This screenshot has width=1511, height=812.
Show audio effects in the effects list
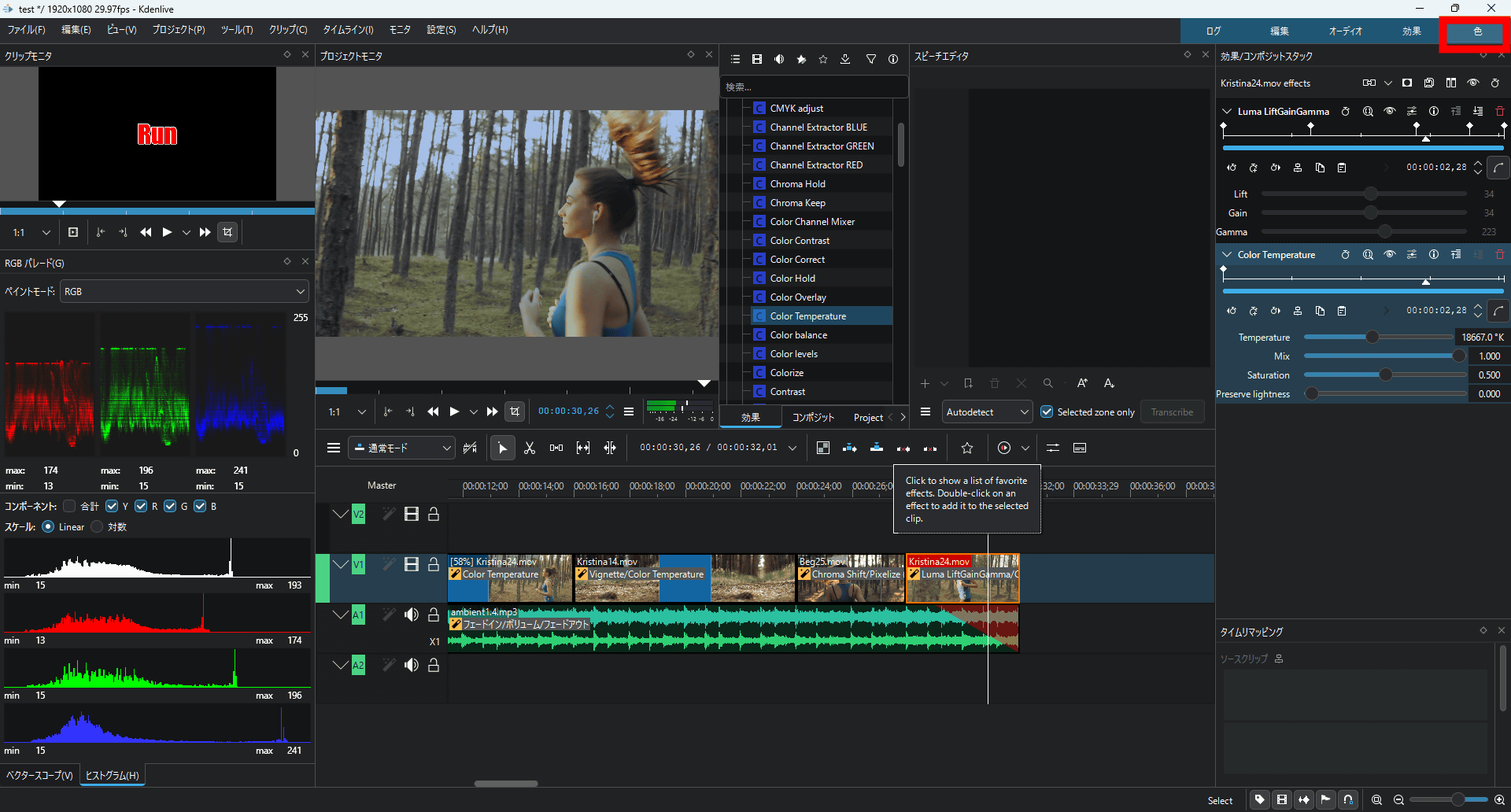pyautogui.click(x=779, y=59)
